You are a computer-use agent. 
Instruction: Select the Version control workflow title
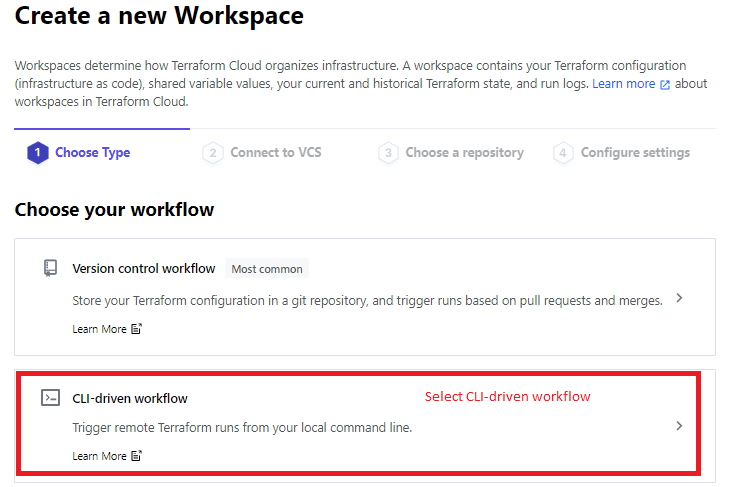pyautogui.click(x=143, y=268)
